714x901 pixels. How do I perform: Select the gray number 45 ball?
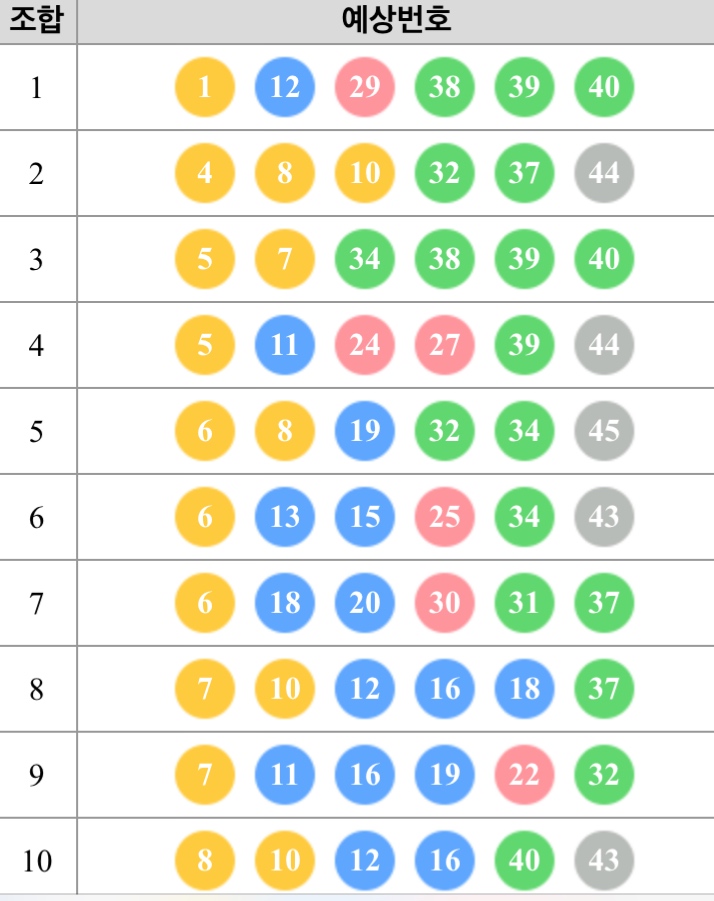[604, 431]
